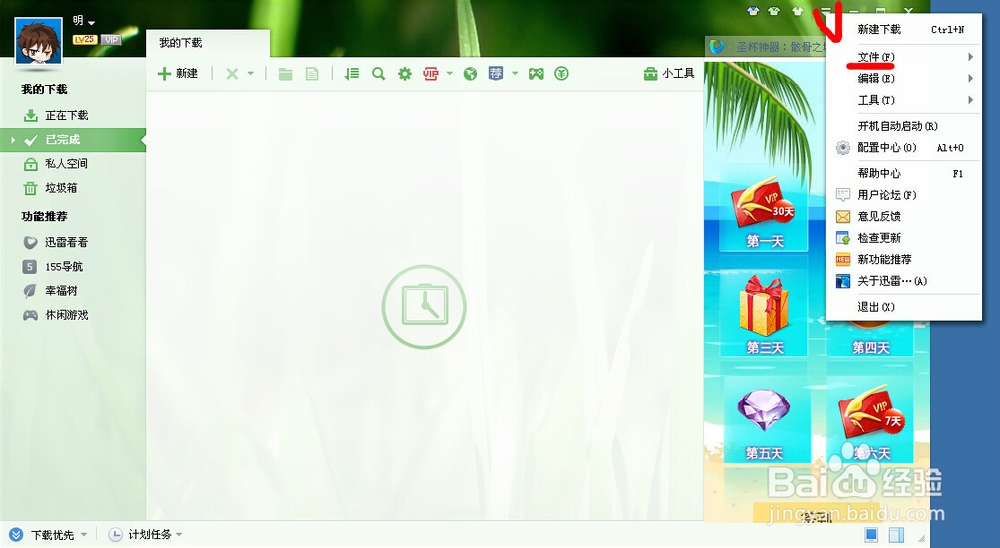1000x548 pixels.
Task: Click the blue 荐 recommend toolbar icon
Action: 496,74
